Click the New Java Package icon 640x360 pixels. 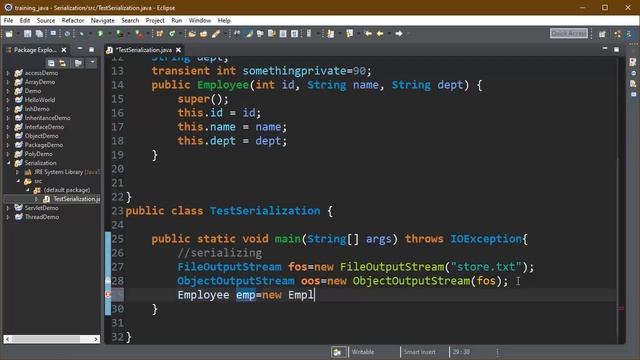click(x=159, y=33)
